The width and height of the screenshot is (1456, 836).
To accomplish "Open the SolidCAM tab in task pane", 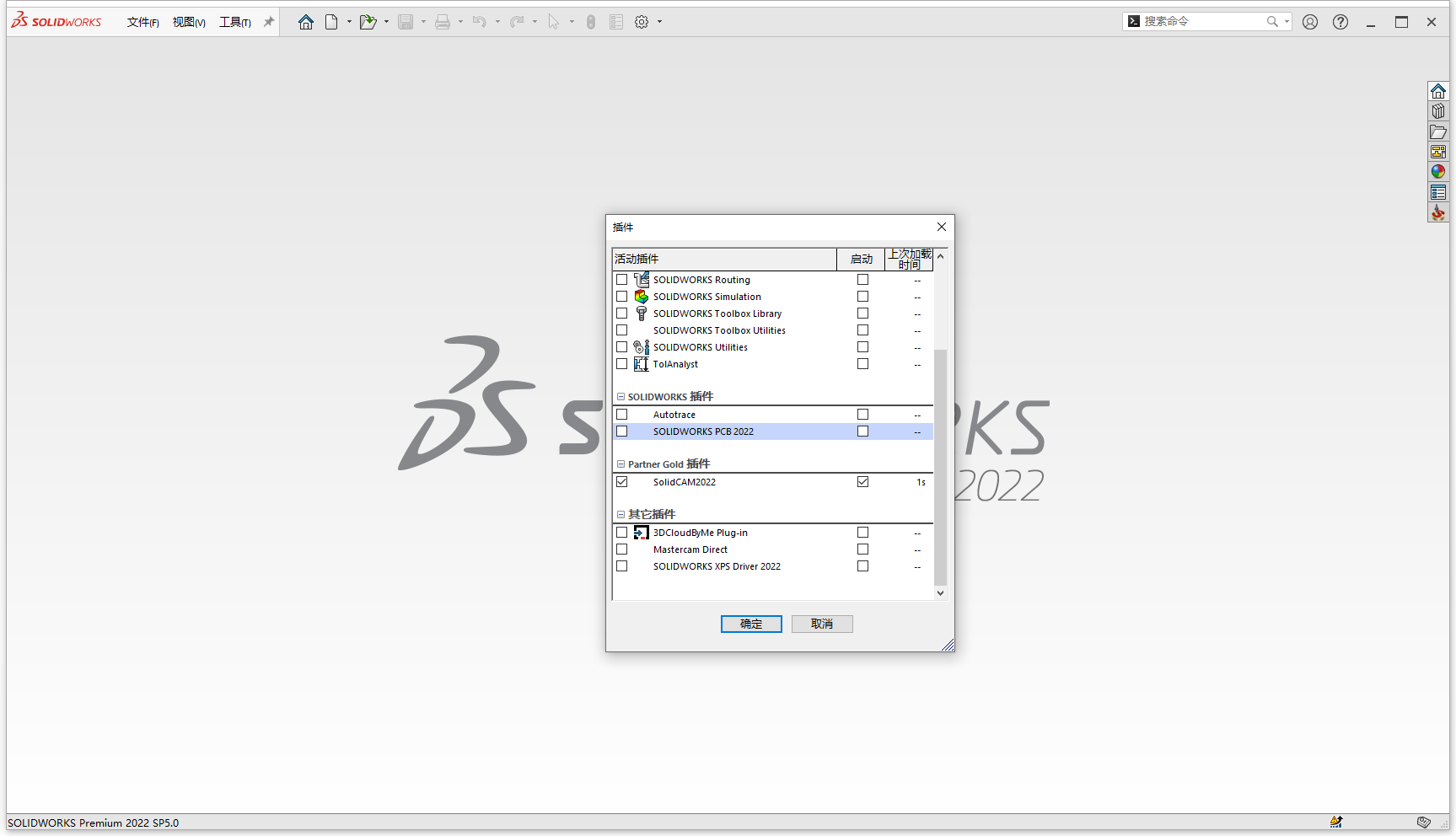I will (1438, 212).
